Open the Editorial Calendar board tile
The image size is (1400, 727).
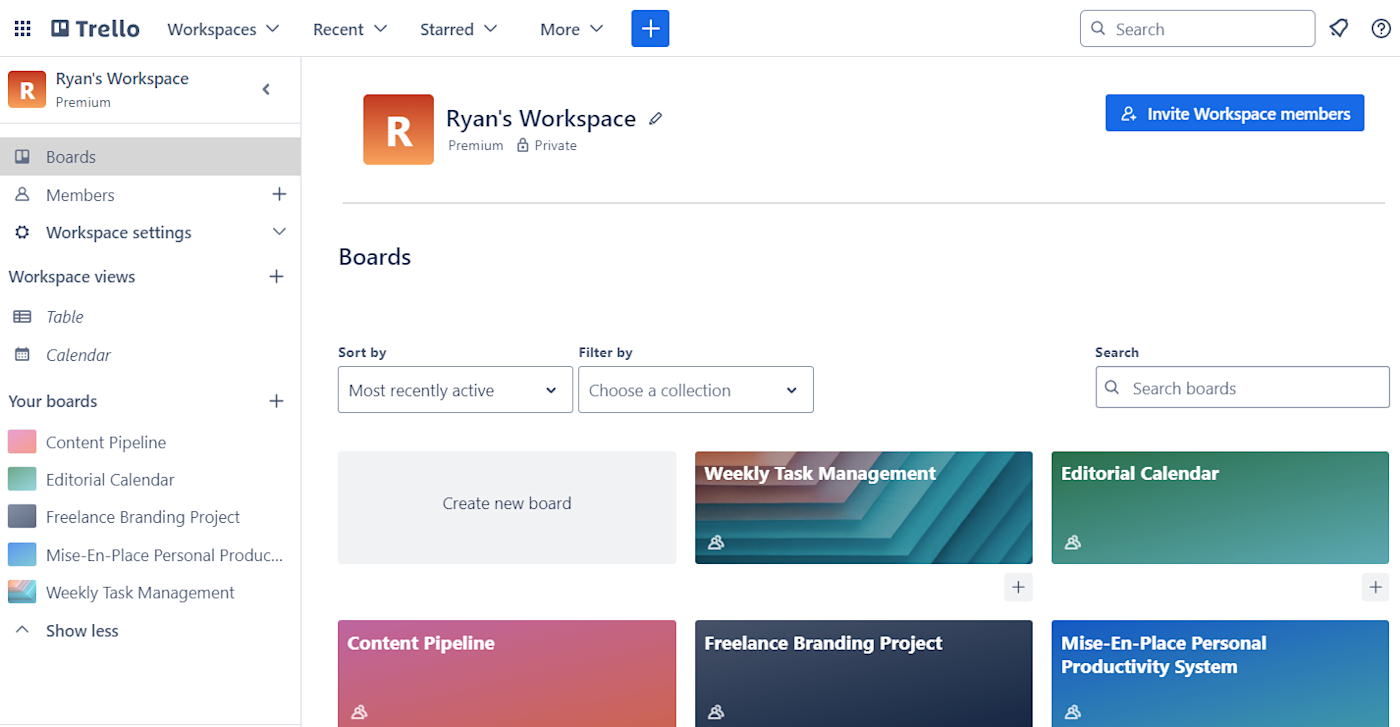[1220, 507]
